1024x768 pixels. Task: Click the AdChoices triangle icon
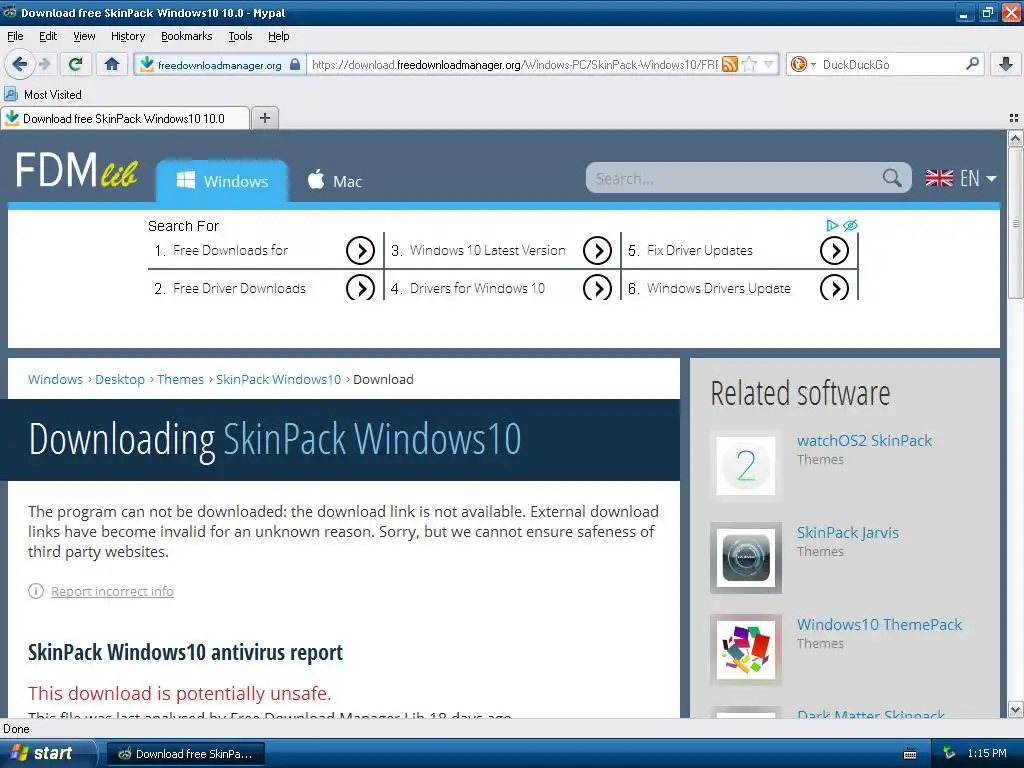(x=831, y=225)
